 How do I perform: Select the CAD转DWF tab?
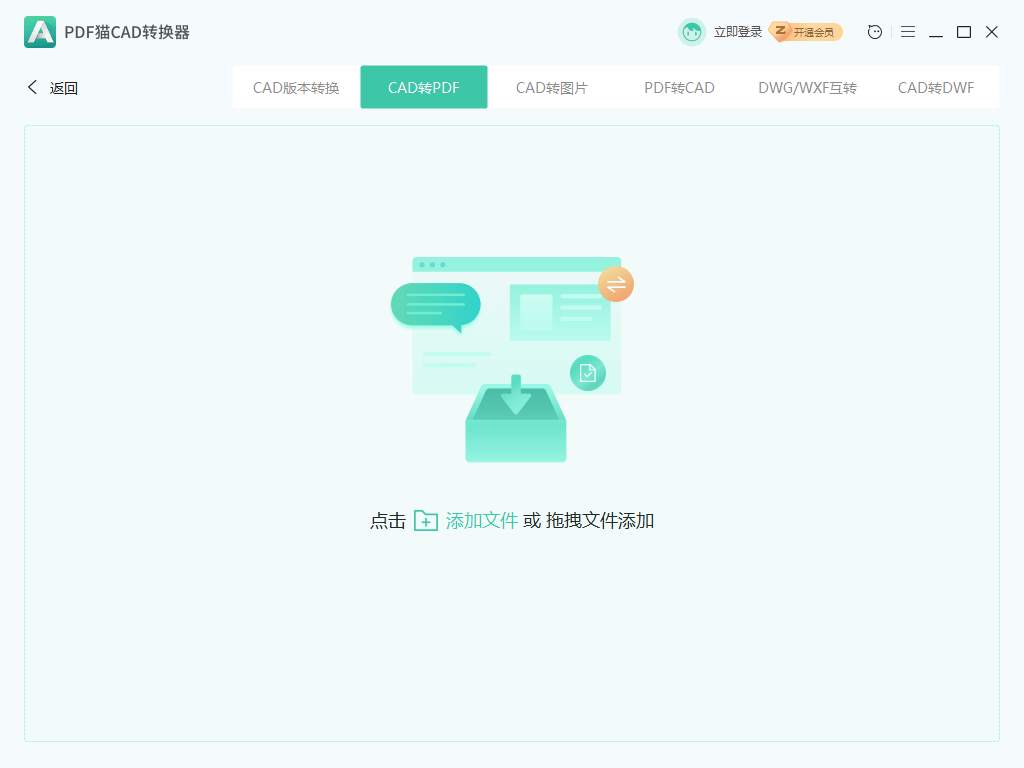tap(935, 88)
